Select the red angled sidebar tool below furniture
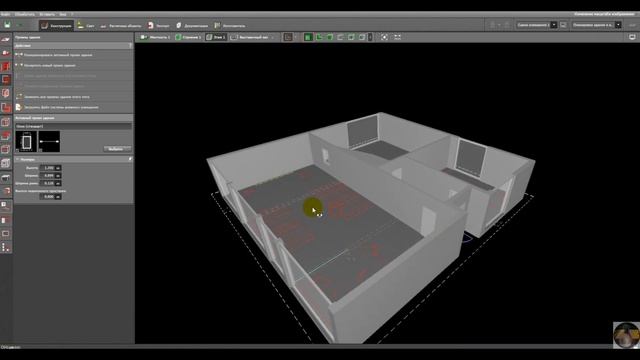Screen dimensions: 640x360 6,191
